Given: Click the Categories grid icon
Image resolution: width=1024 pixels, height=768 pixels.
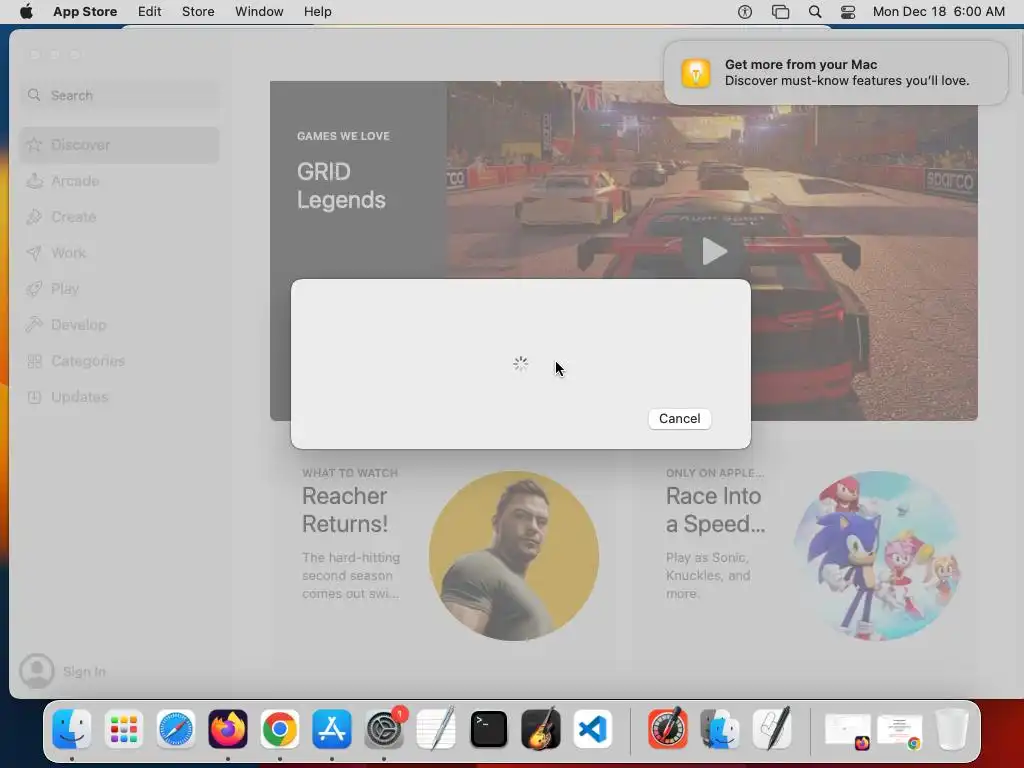Looking at the screenshot, I should coord(35,360).
